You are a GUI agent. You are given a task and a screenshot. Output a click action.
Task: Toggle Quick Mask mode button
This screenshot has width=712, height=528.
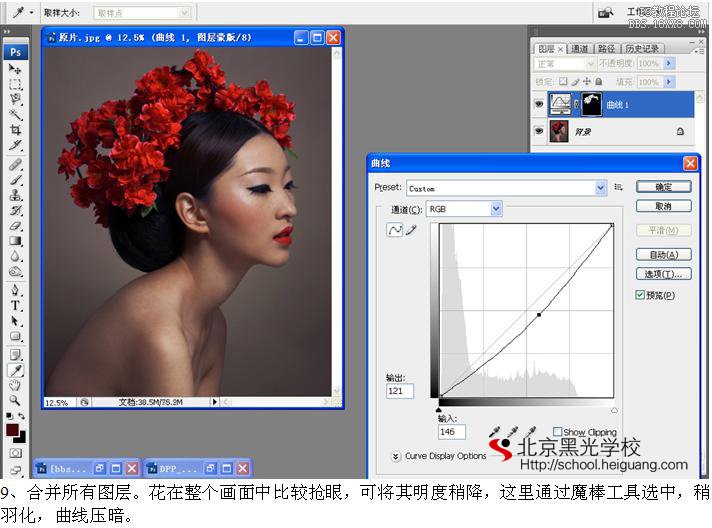coord(15,453)
